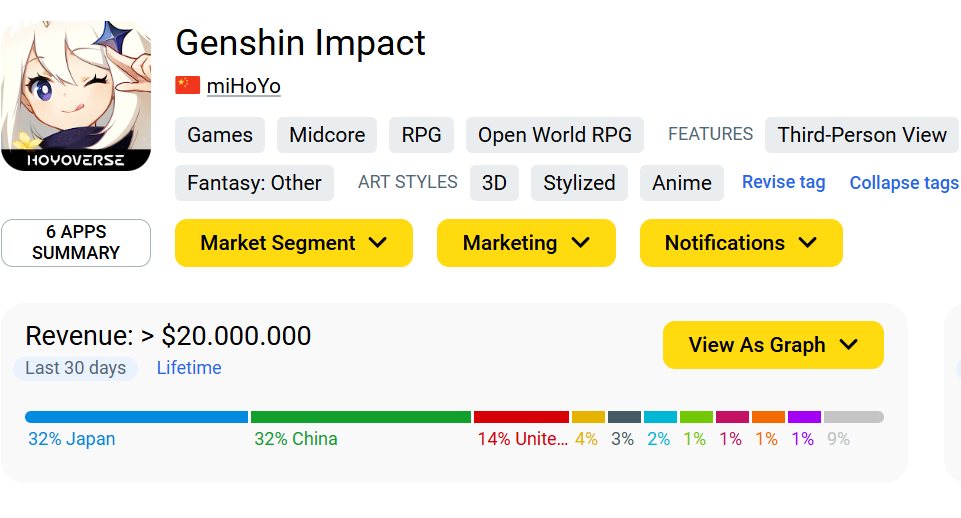Select the Open World RPG tag
This screenshot has width=961, height=518.
point(555,135)
